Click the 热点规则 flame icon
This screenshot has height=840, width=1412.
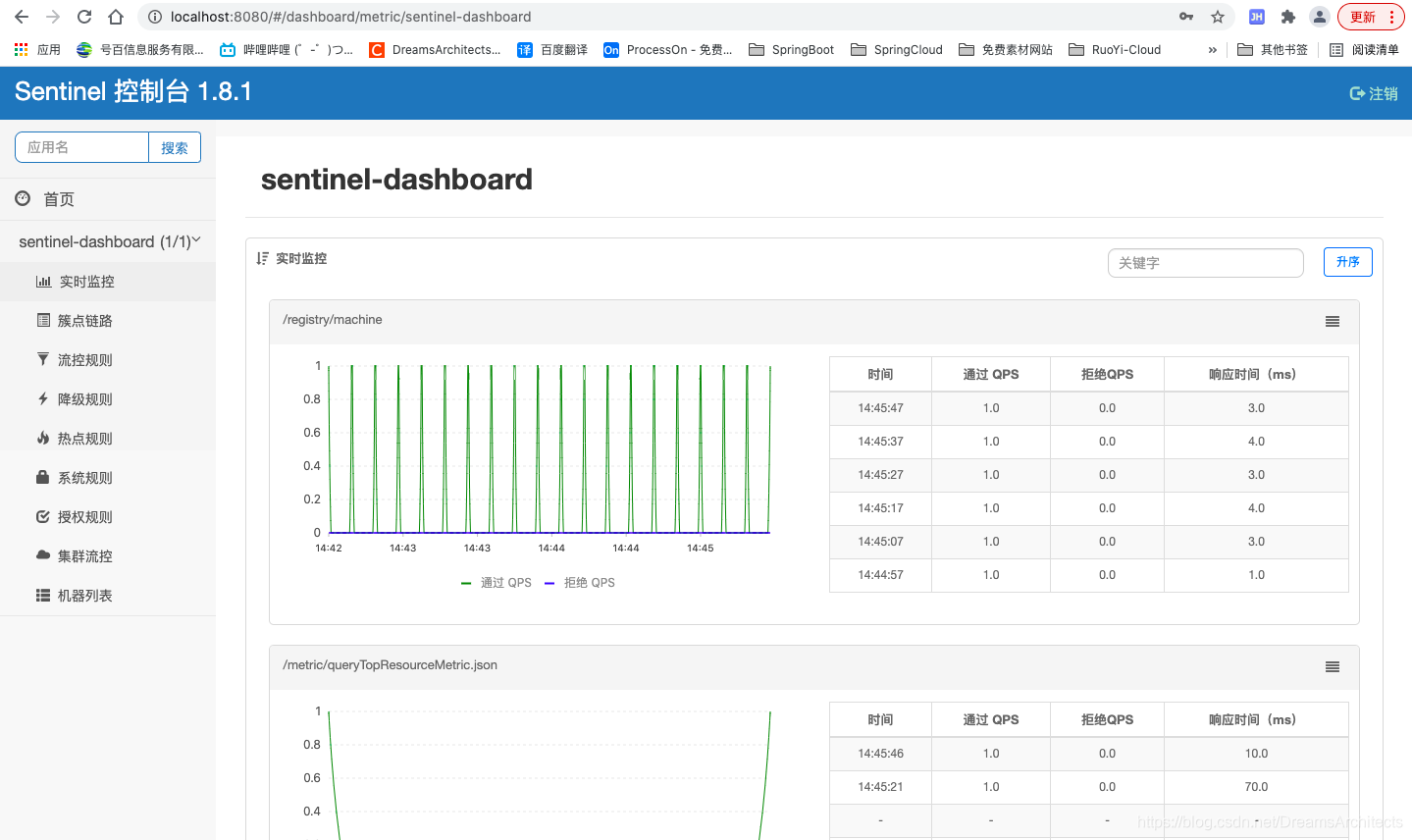(x=43, y=438)
